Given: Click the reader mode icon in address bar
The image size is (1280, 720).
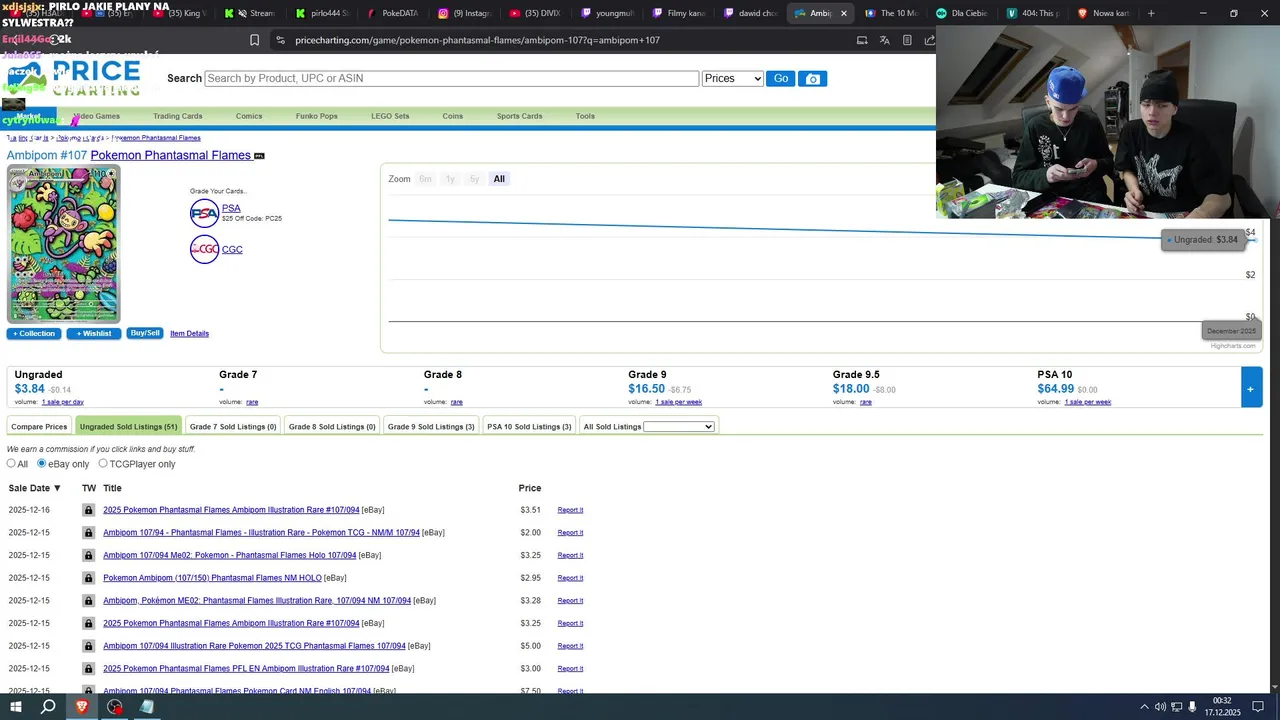Looking at the screenshot, I should pos(907,40).
